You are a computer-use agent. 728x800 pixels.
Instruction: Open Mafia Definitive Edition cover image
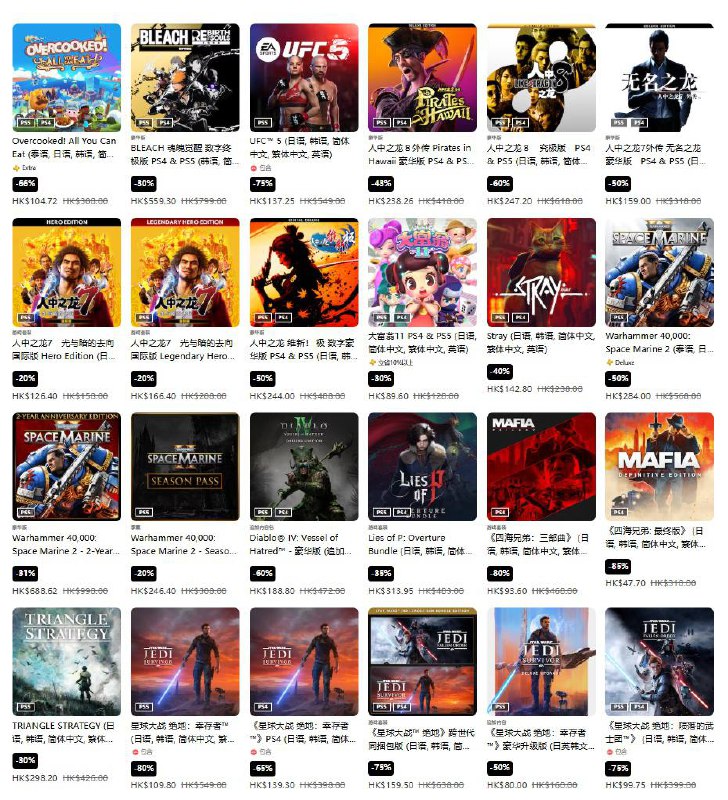[x=660, y=467]
